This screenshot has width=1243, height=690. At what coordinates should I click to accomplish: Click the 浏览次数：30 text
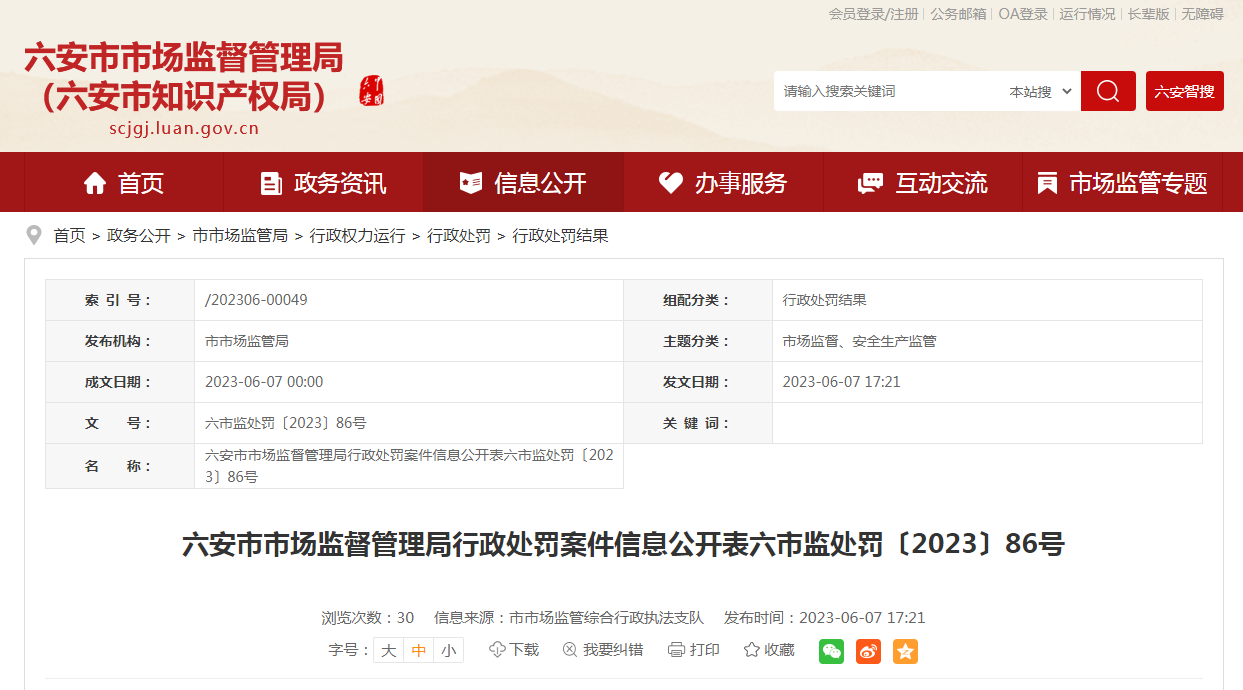(x=368, y=618)
